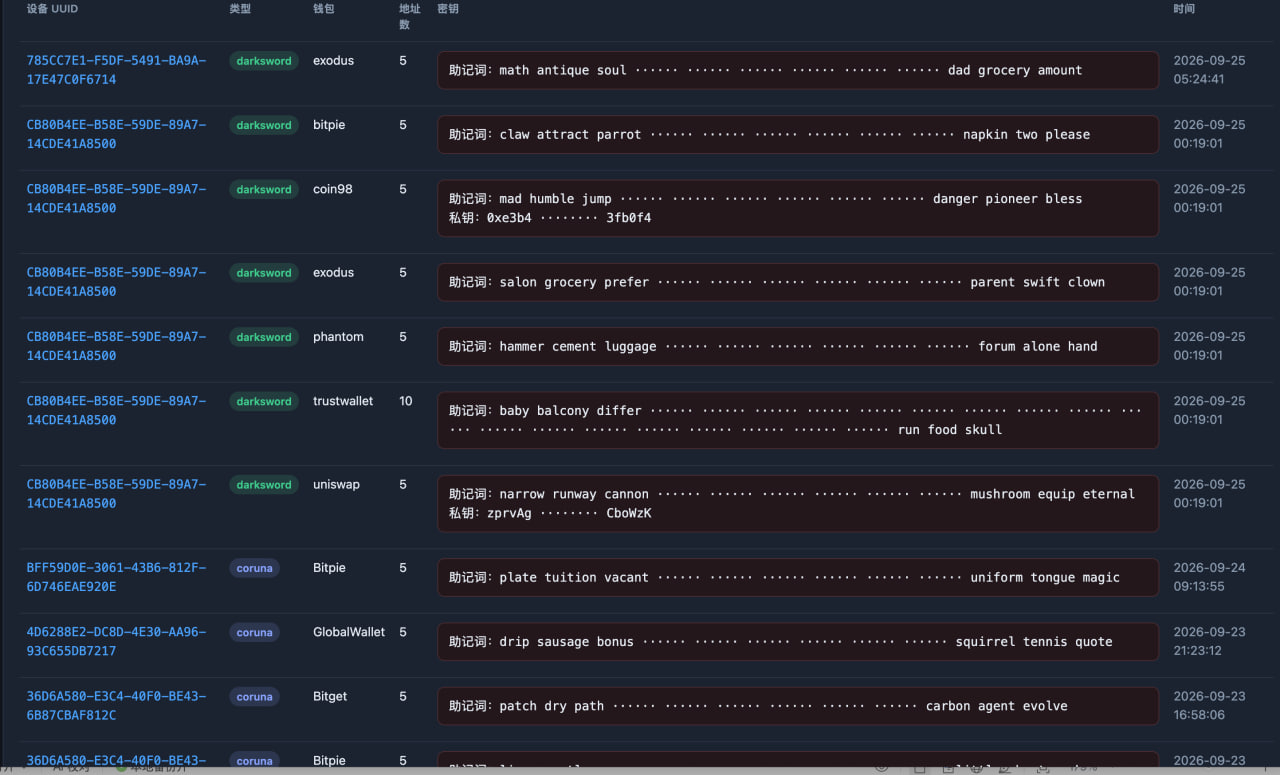Select the GlobalWallet wallet name
This screenshot has height=775, width=1280.
pos(349,632)
